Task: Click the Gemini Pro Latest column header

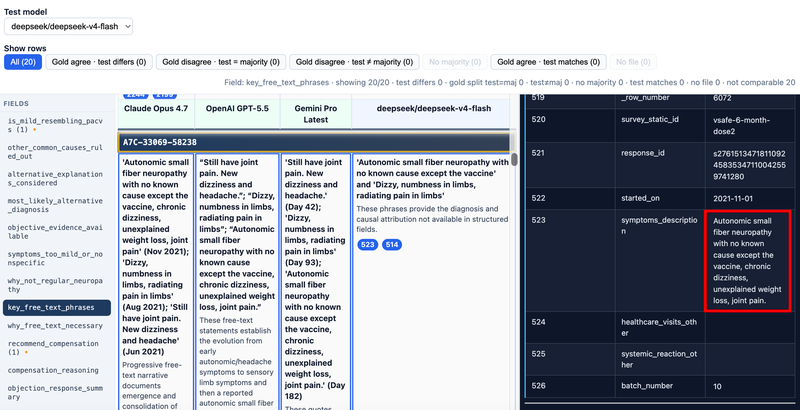Action: (315, 114)
